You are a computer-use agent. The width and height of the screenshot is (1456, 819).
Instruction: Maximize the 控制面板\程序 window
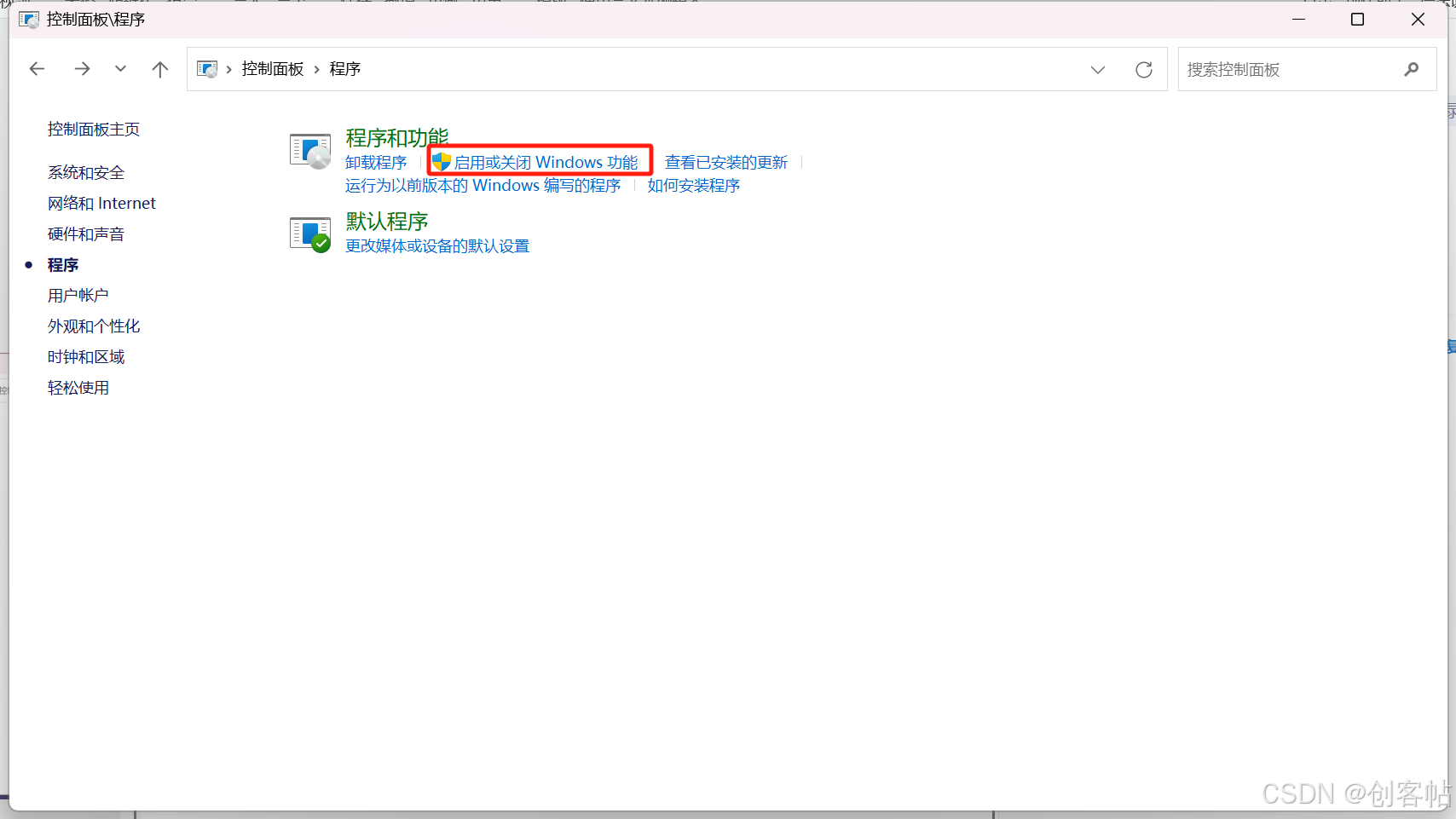coord(1358,20)
